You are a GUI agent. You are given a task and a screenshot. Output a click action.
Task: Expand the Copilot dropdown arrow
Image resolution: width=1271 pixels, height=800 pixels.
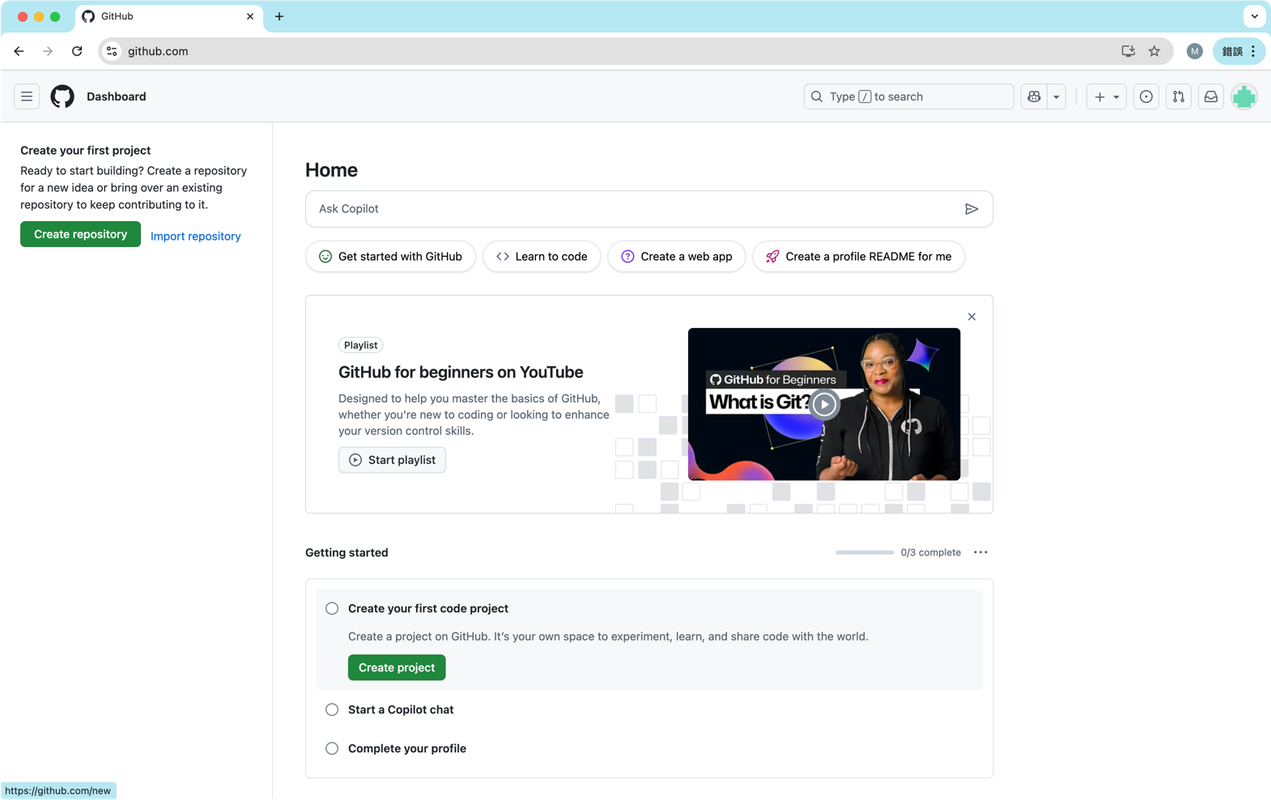click(x=1056, y=97)
